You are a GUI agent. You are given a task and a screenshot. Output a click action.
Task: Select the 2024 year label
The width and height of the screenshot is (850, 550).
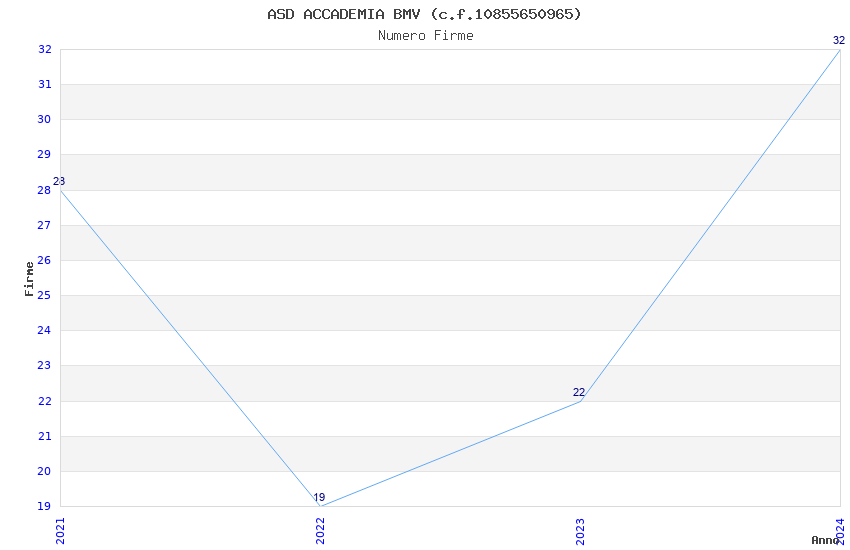840,531
